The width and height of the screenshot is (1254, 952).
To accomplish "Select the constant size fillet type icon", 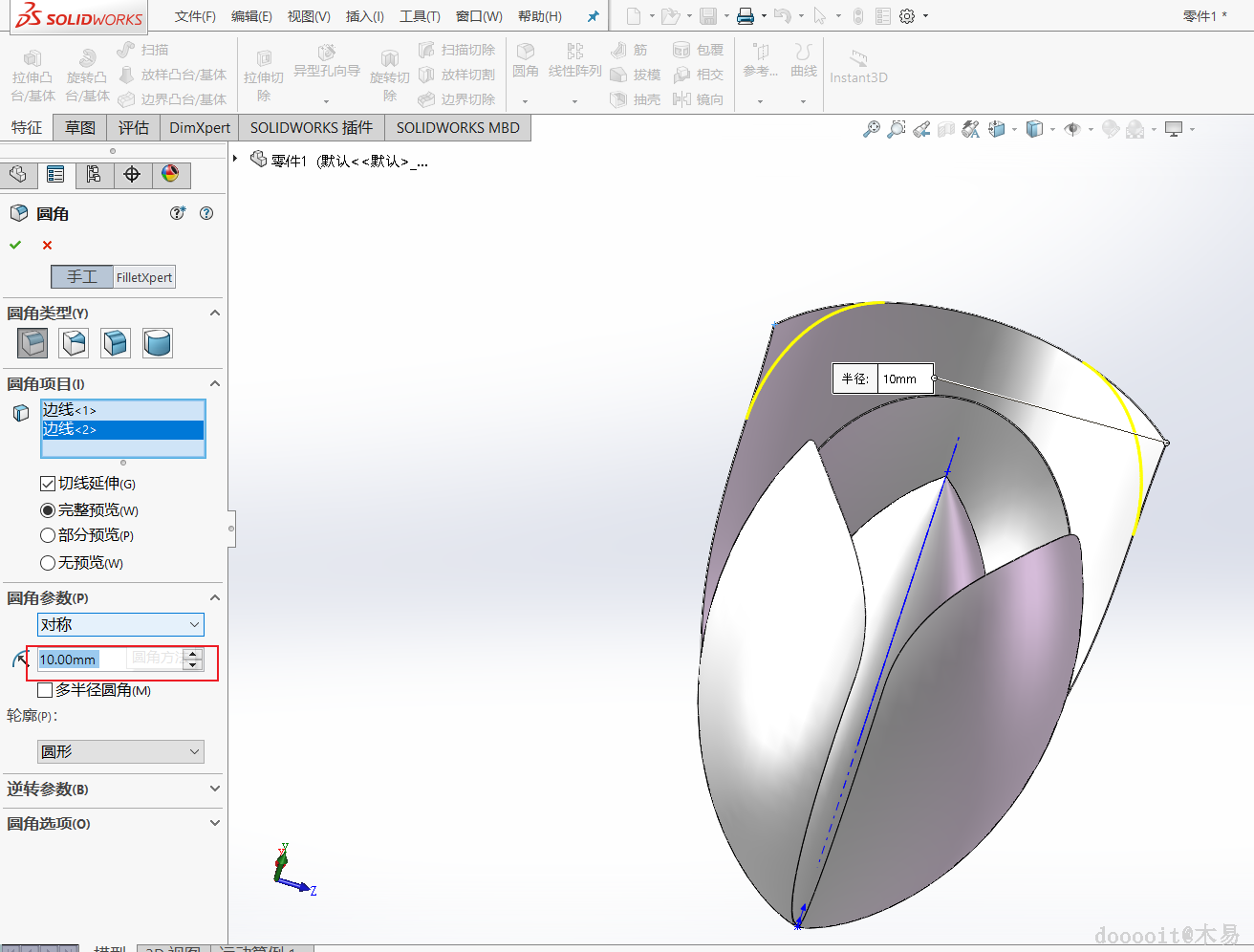I will pyautogui.click(x=32, y=343).
